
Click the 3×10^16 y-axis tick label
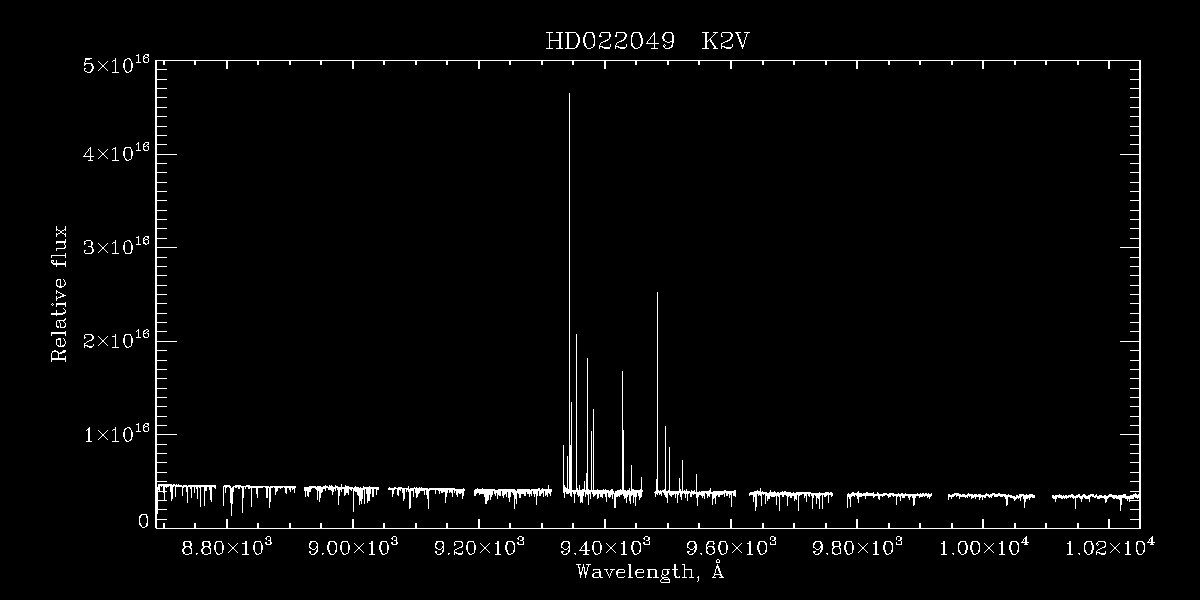(115, 247)
